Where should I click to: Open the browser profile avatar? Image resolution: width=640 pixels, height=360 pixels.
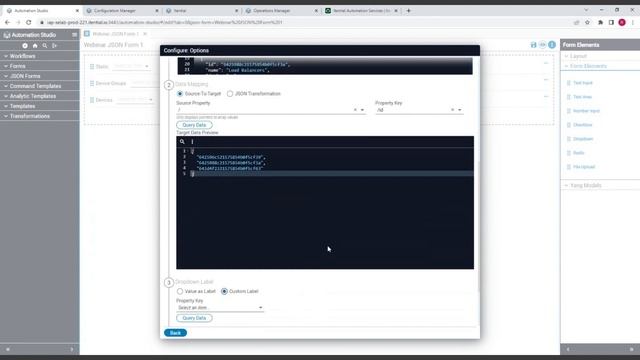pos(622,22)
